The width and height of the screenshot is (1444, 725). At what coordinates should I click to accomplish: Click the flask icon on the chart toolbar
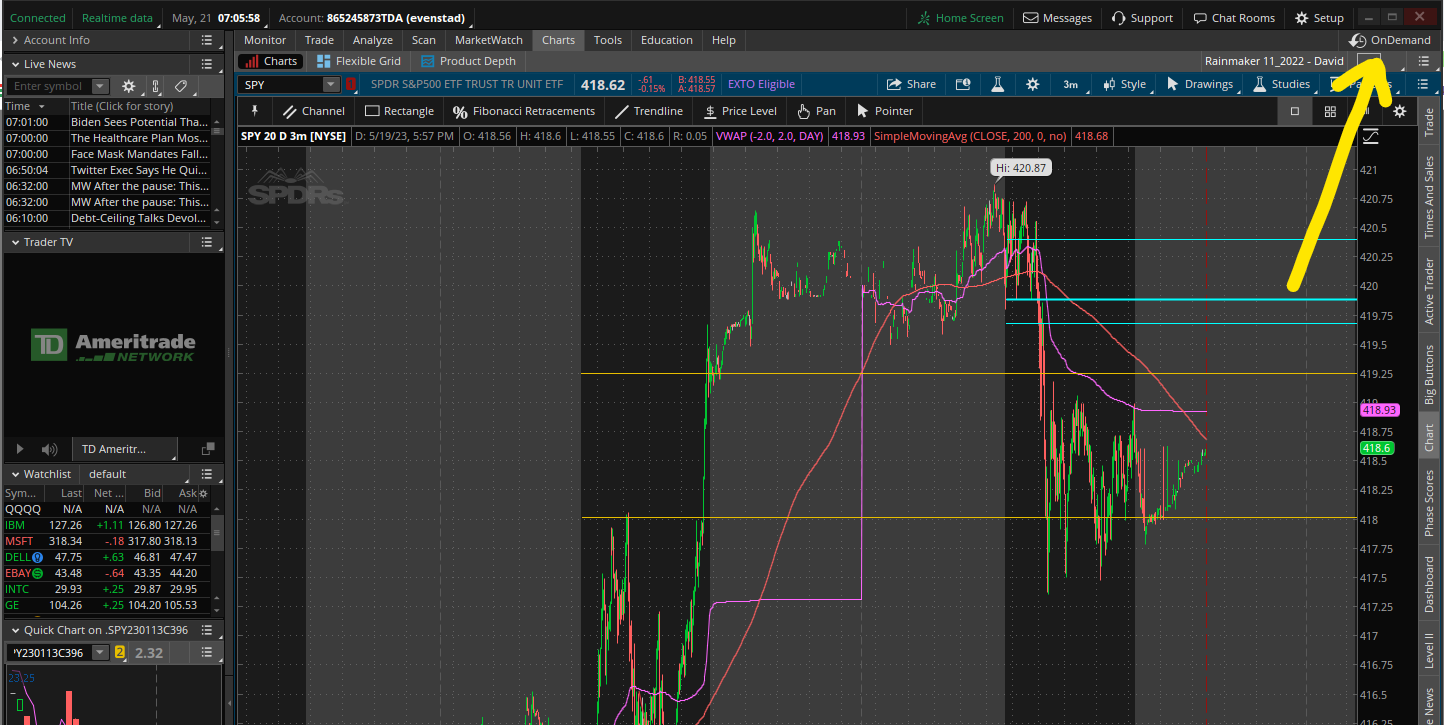click(997, 84)
